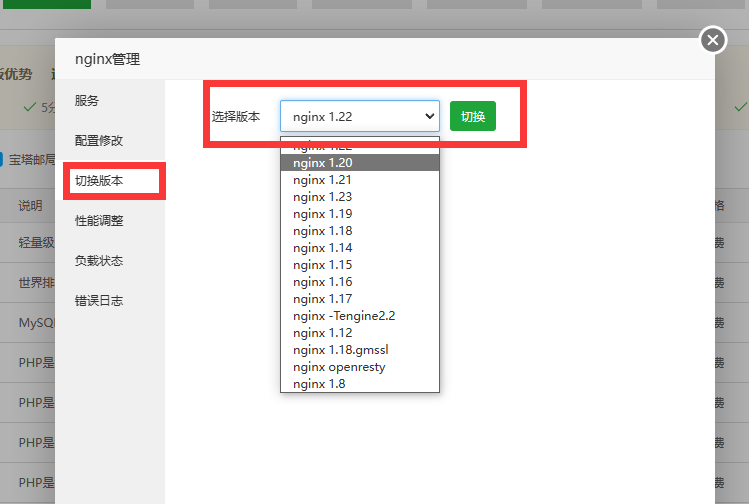This screenshot has height=504, width=749.
Task: Choose nginx 1.16 from the version list
Action: pyautogui.click(x=360, y=282)
